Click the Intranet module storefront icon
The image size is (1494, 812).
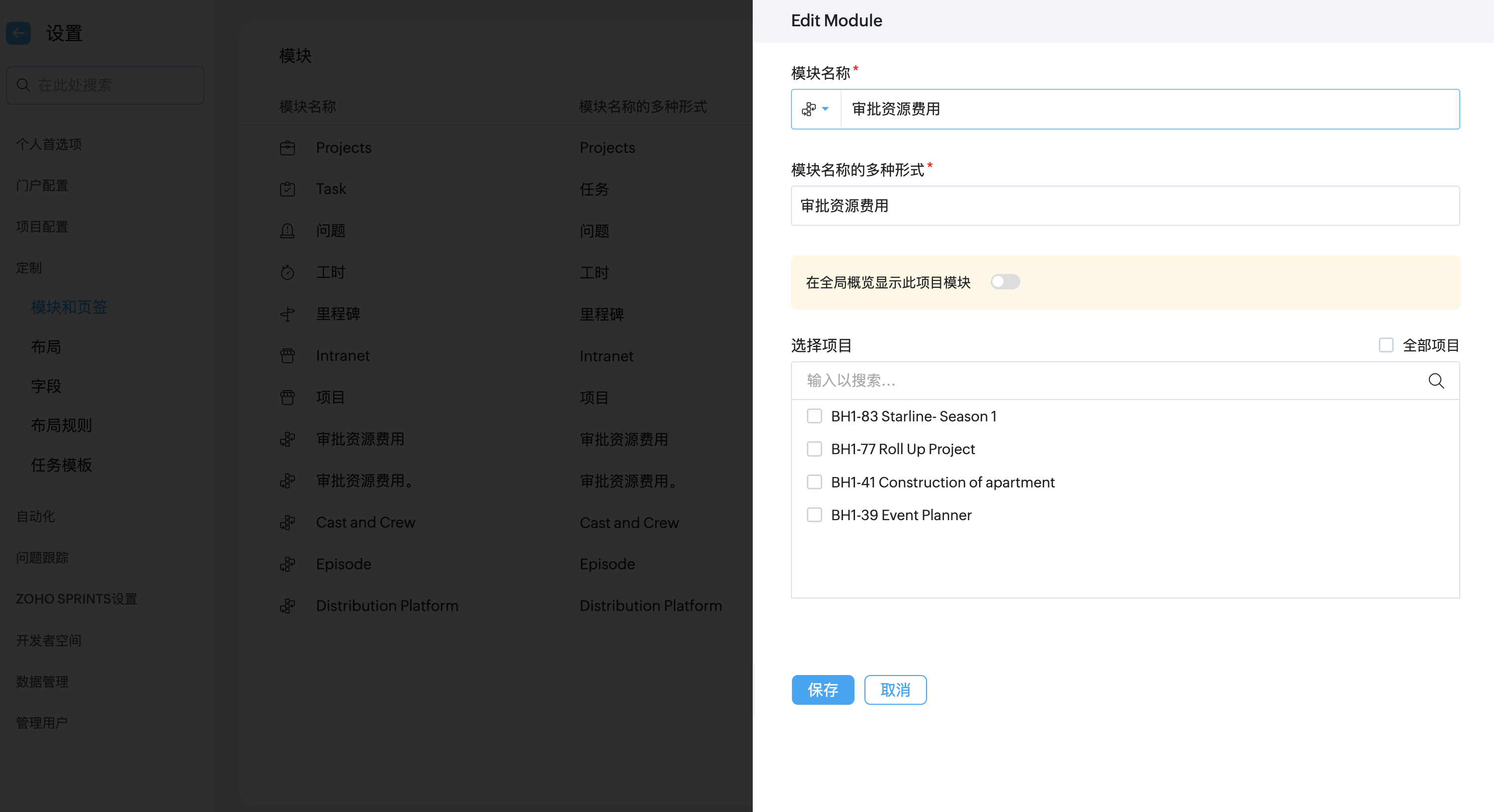287,356
